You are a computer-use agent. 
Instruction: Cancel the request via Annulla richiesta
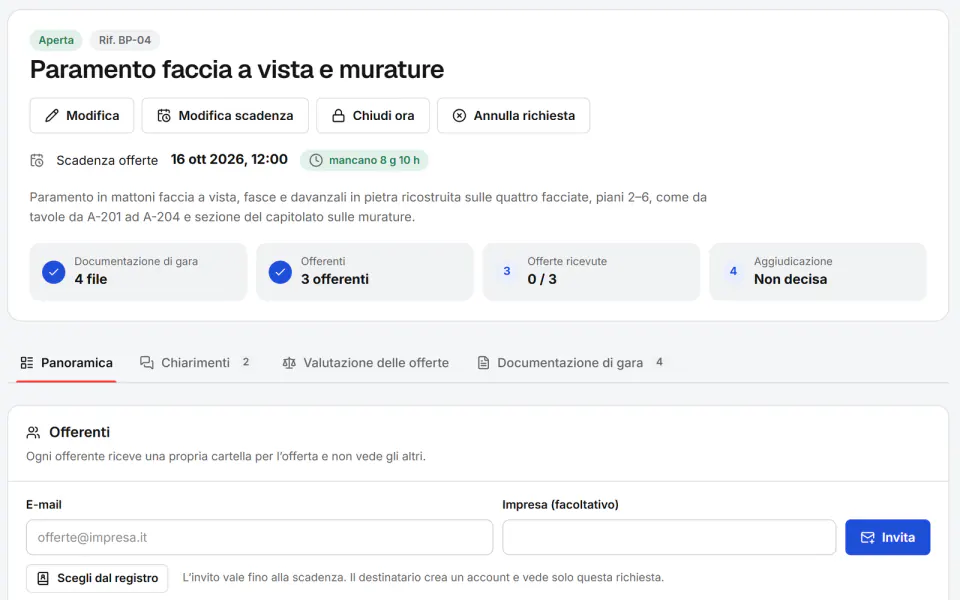pyautogui.click(x=514, y=116)
